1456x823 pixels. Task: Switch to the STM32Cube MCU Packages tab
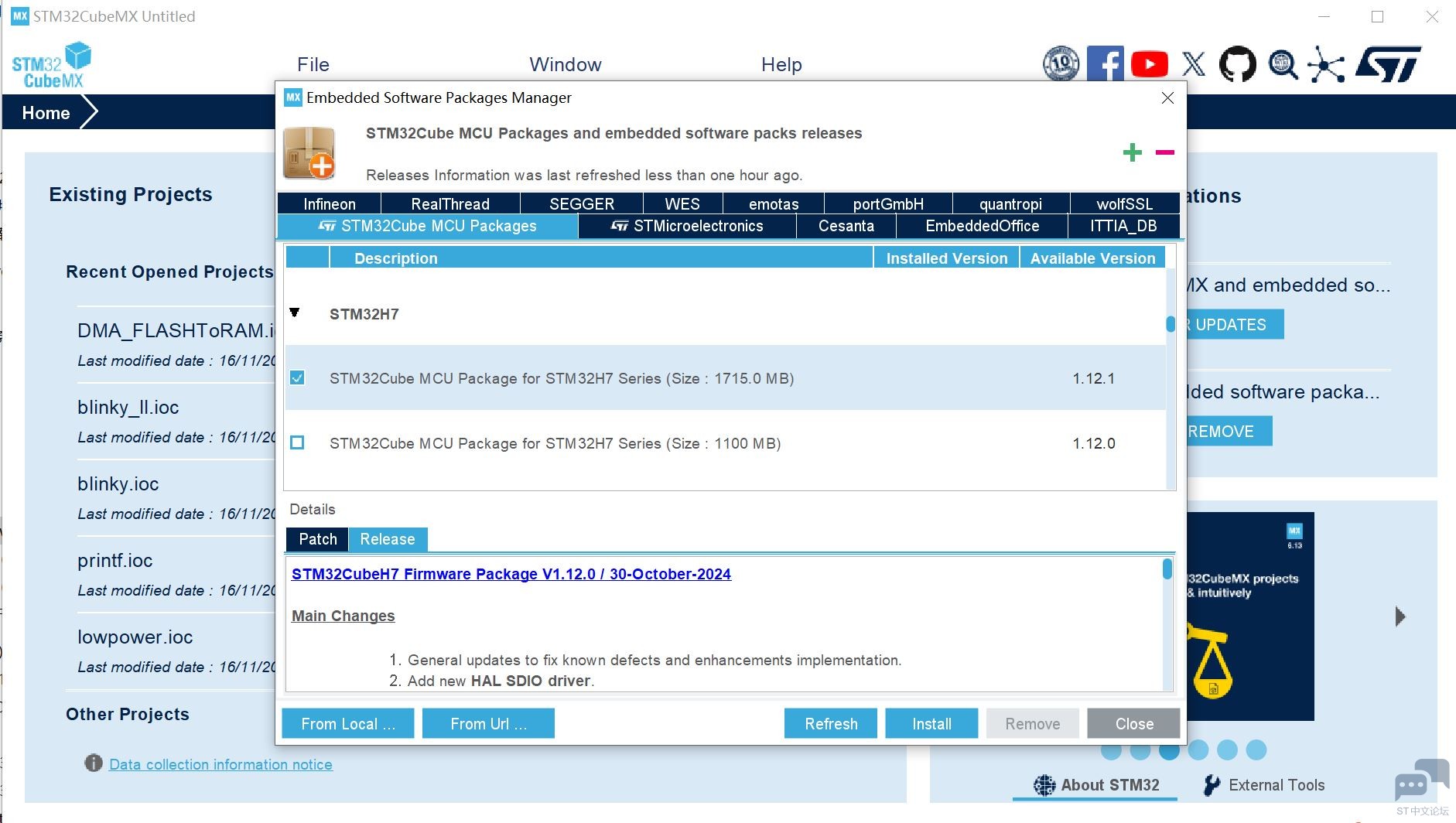[428, 226]
